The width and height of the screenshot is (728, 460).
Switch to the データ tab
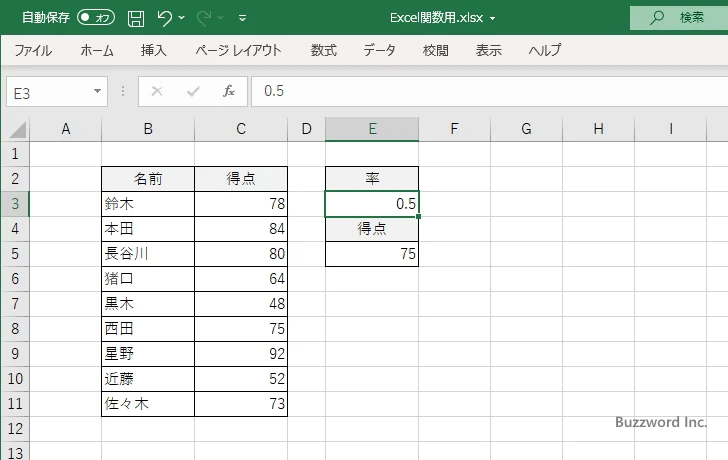(x=379, y=50)
